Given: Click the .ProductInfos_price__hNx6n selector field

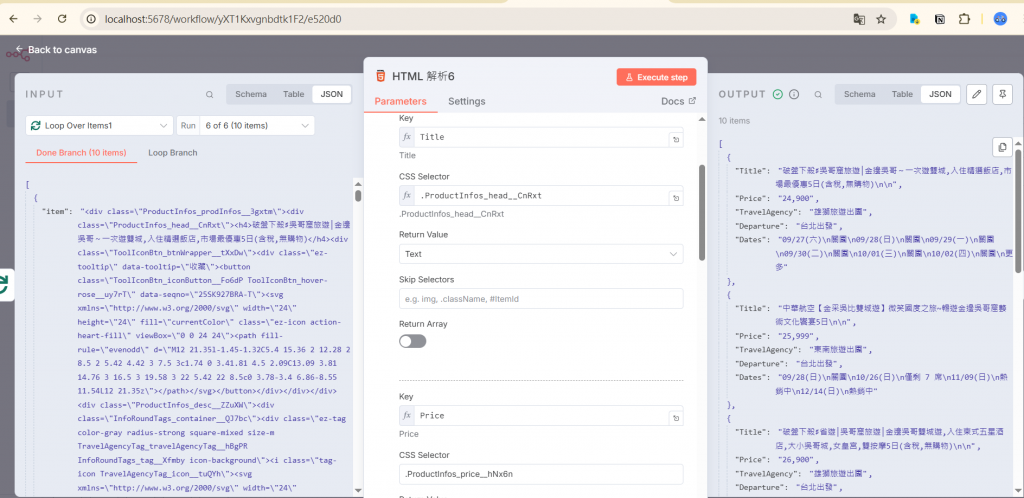Looking at the screenshot, I should tap(541, 474).
